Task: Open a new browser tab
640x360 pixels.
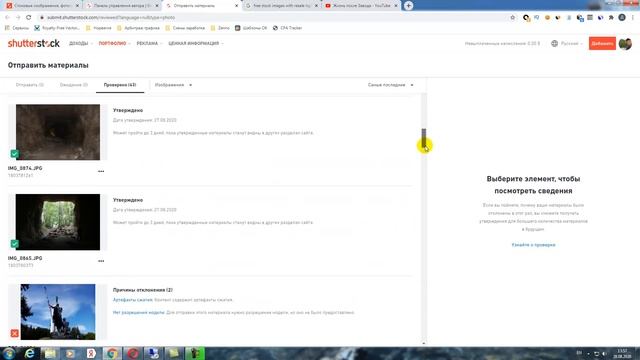Action: click(409, 6)
